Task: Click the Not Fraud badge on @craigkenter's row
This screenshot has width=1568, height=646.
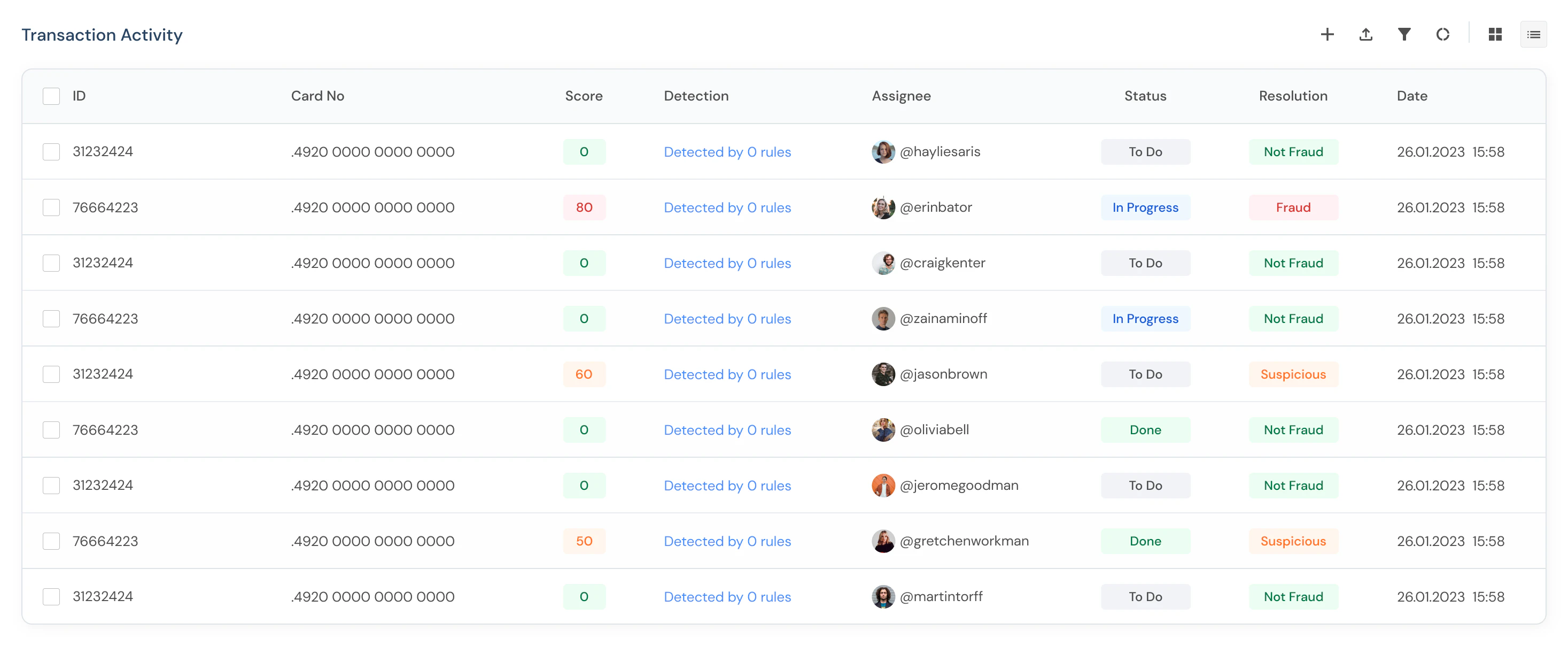Action: coord(1293,263)
